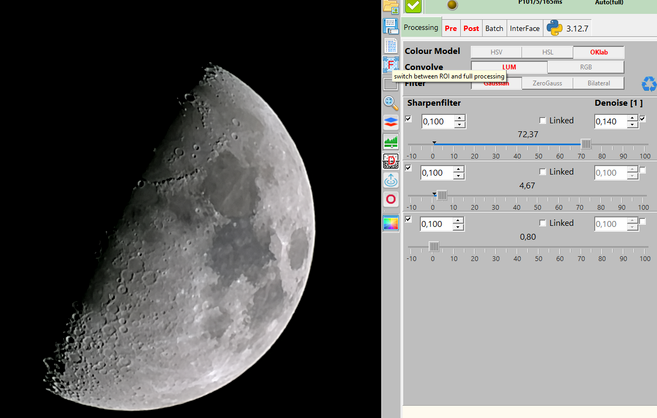This screenshot has height=418, width=657.
Task: Toggle the first sharpen layer checkbox
Action: [x=408, y=119]
